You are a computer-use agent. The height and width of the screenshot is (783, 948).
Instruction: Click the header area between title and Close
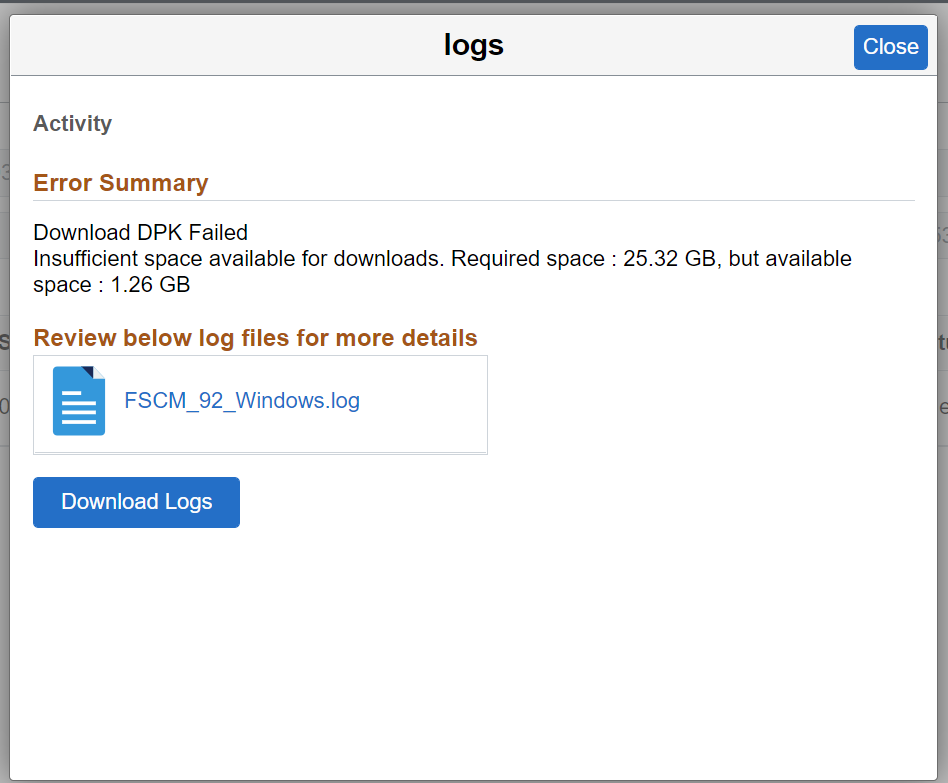coord(680,46)
